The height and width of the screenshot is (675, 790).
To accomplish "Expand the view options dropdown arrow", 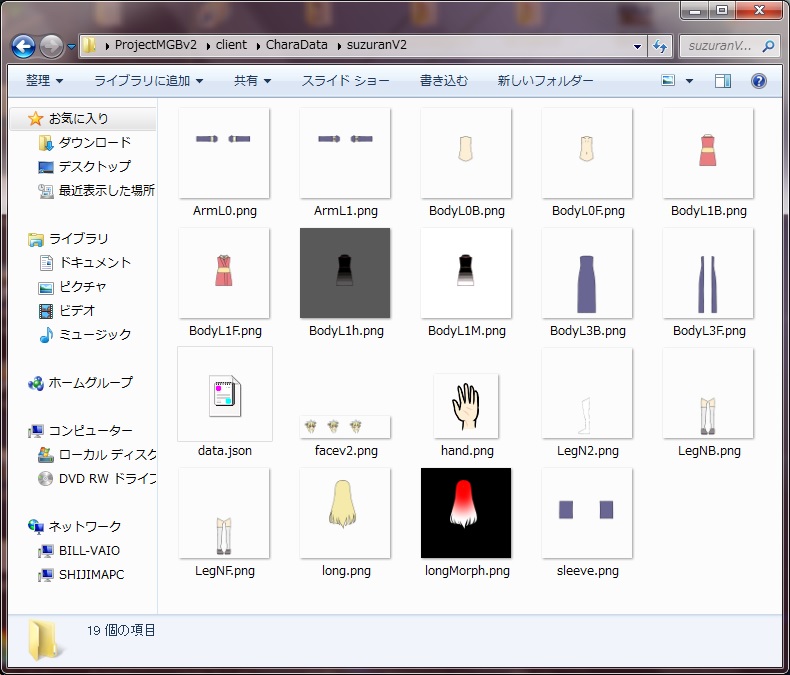I will [690, 81].
